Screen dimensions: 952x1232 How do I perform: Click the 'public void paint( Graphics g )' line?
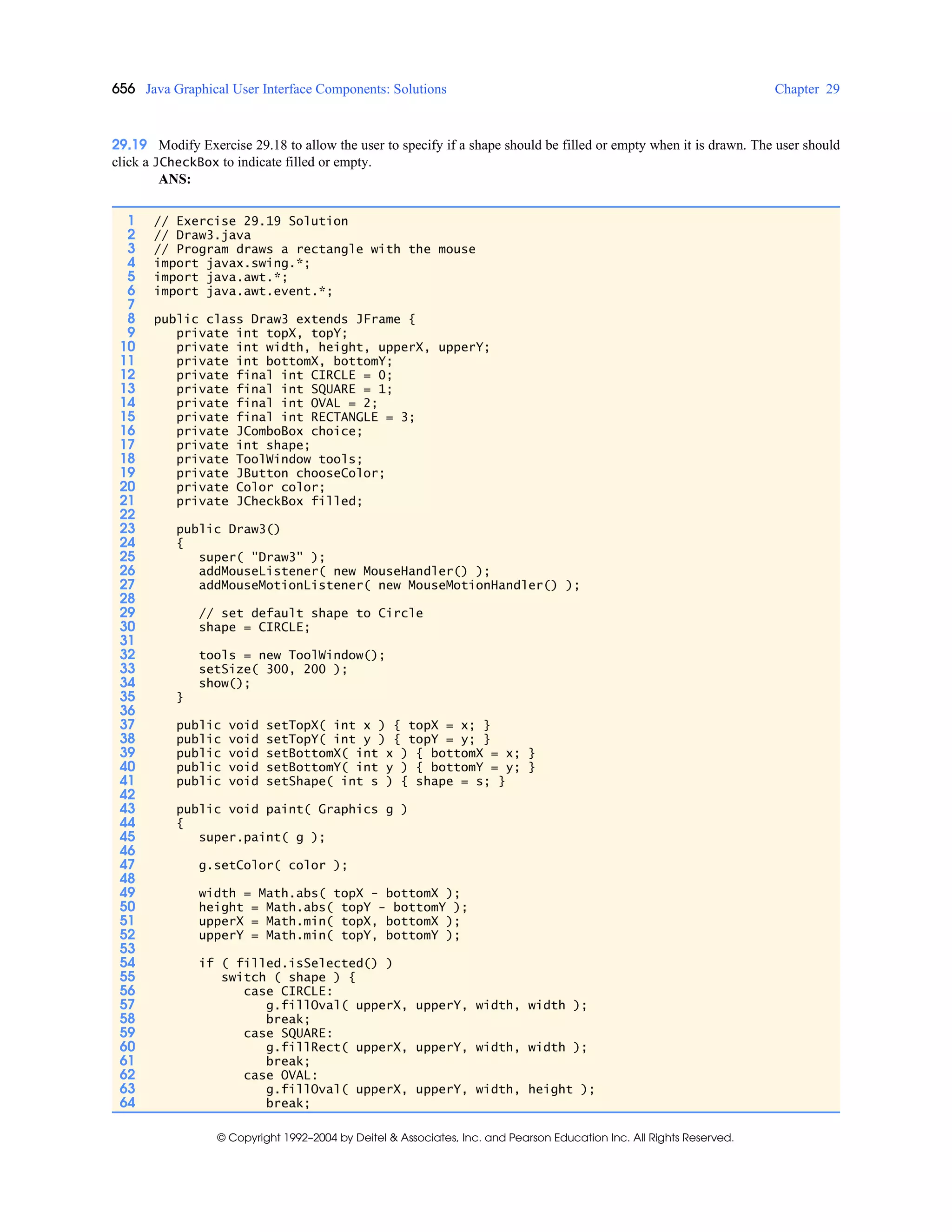(x=291, y=809)
